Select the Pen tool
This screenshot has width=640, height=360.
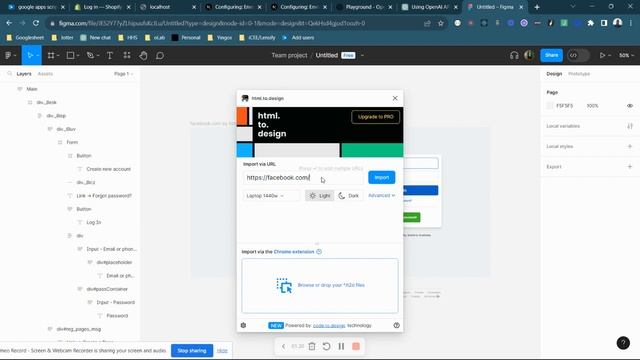tap(90, 55)
